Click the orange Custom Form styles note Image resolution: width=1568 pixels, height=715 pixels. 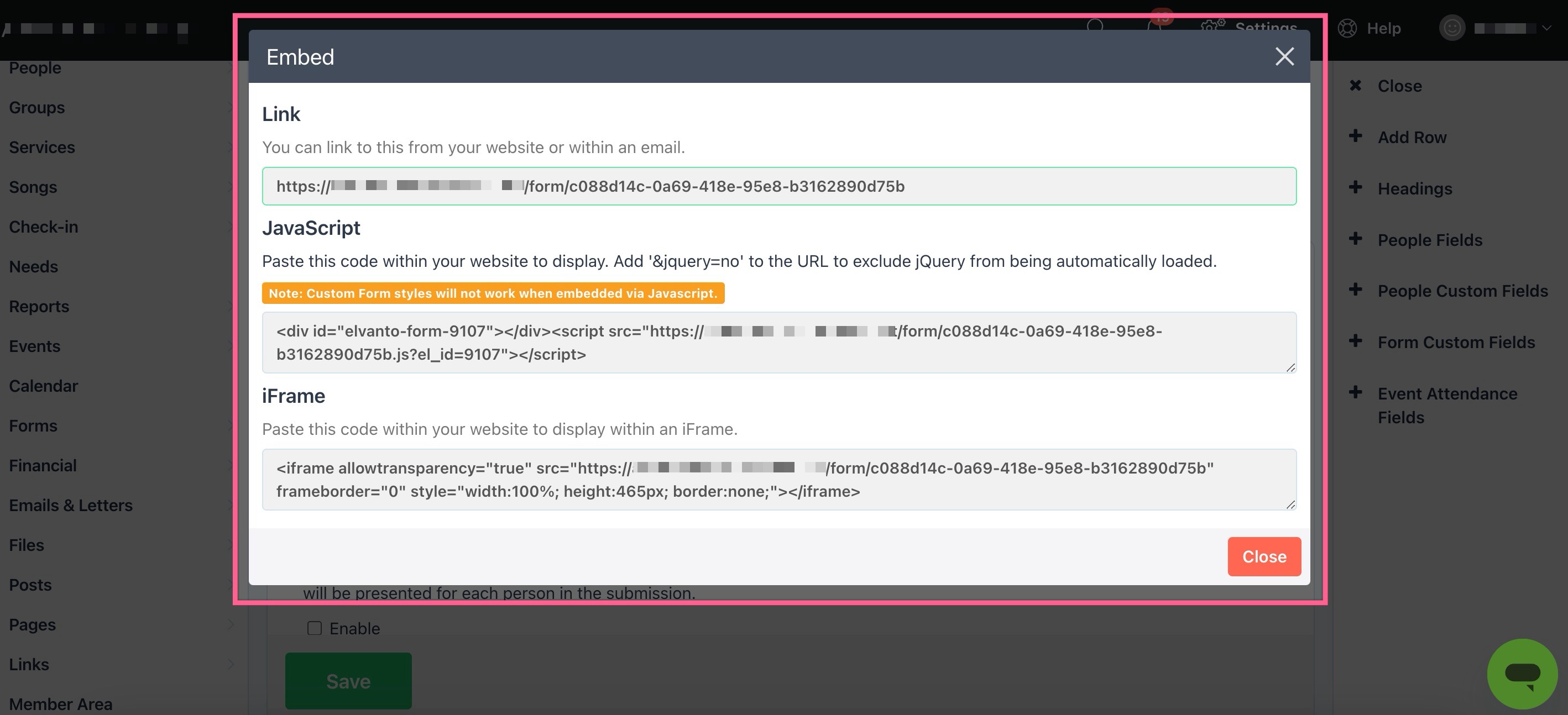tap(493, 293)
